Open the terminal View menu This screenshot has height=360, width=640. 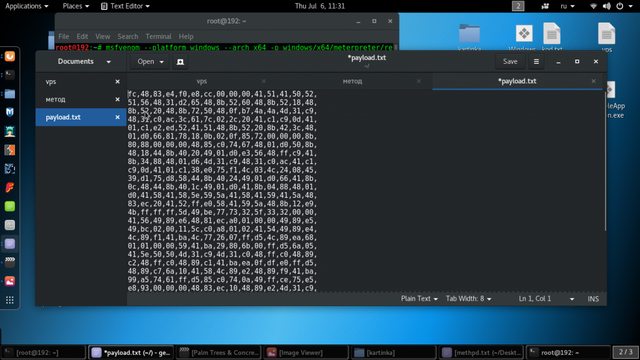pos(102,36)
